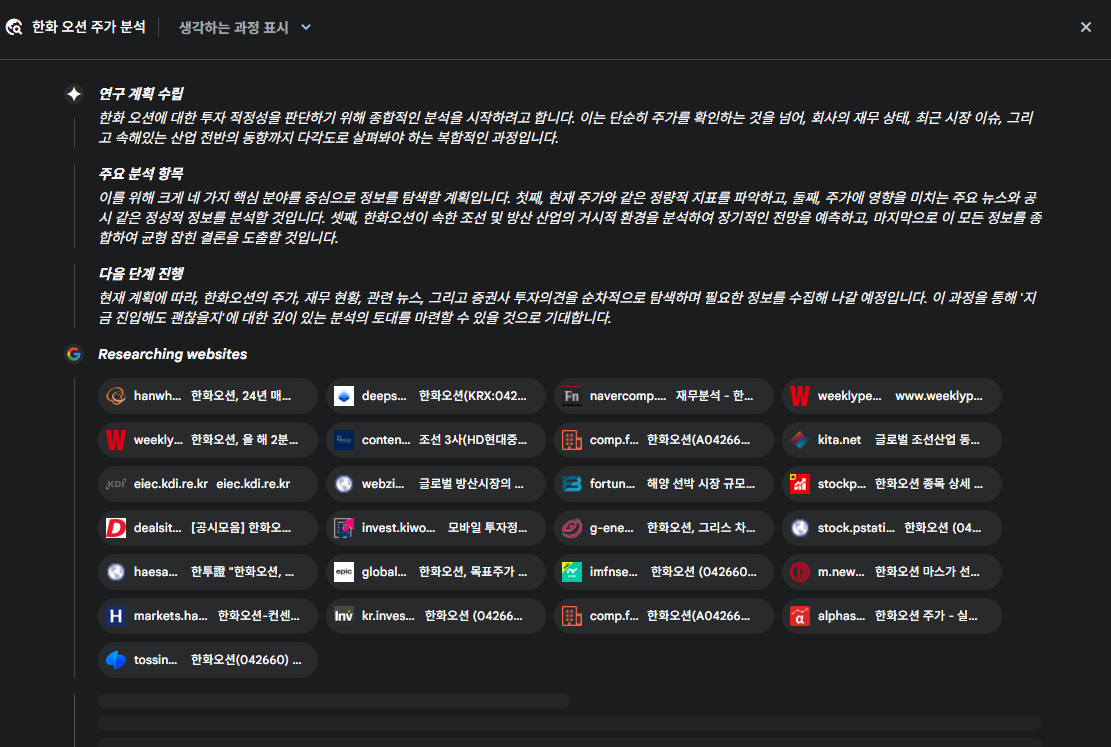
Task: Click the 연구 계획 수립 heading
Action: click(x=141, y=94)
